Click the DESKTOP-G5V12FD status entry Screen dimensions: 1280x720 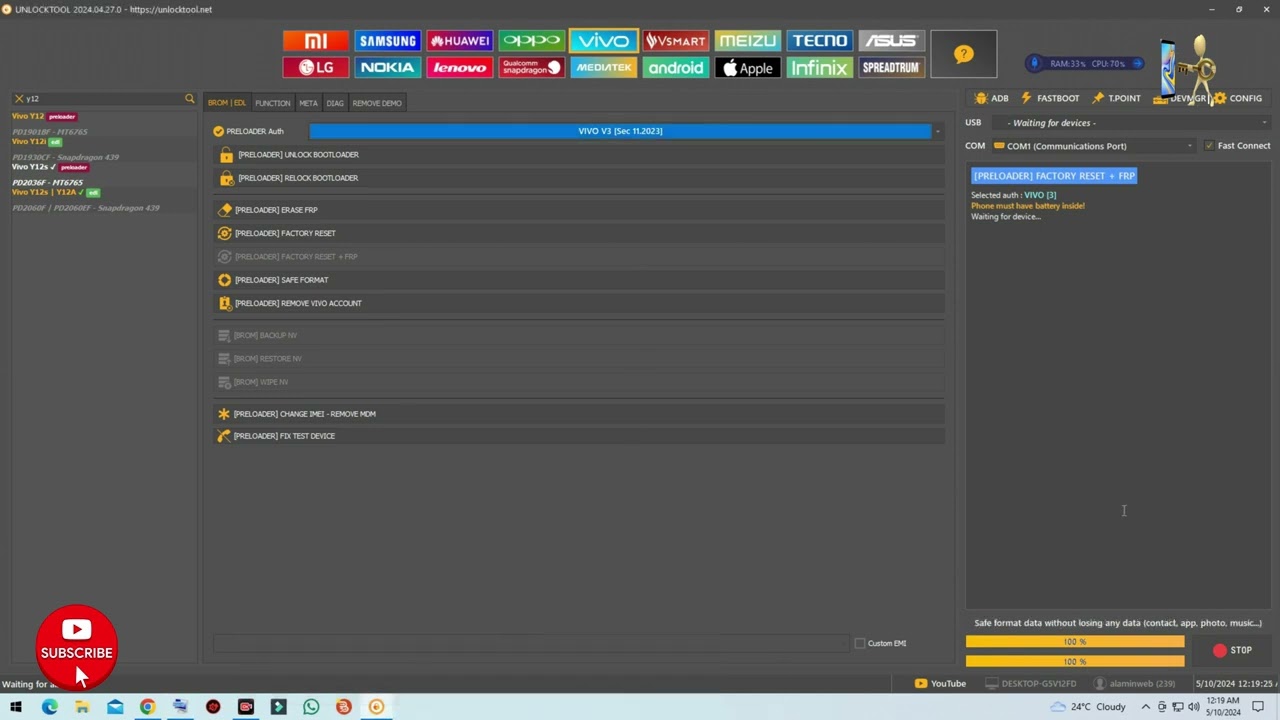click(1031, 684)
